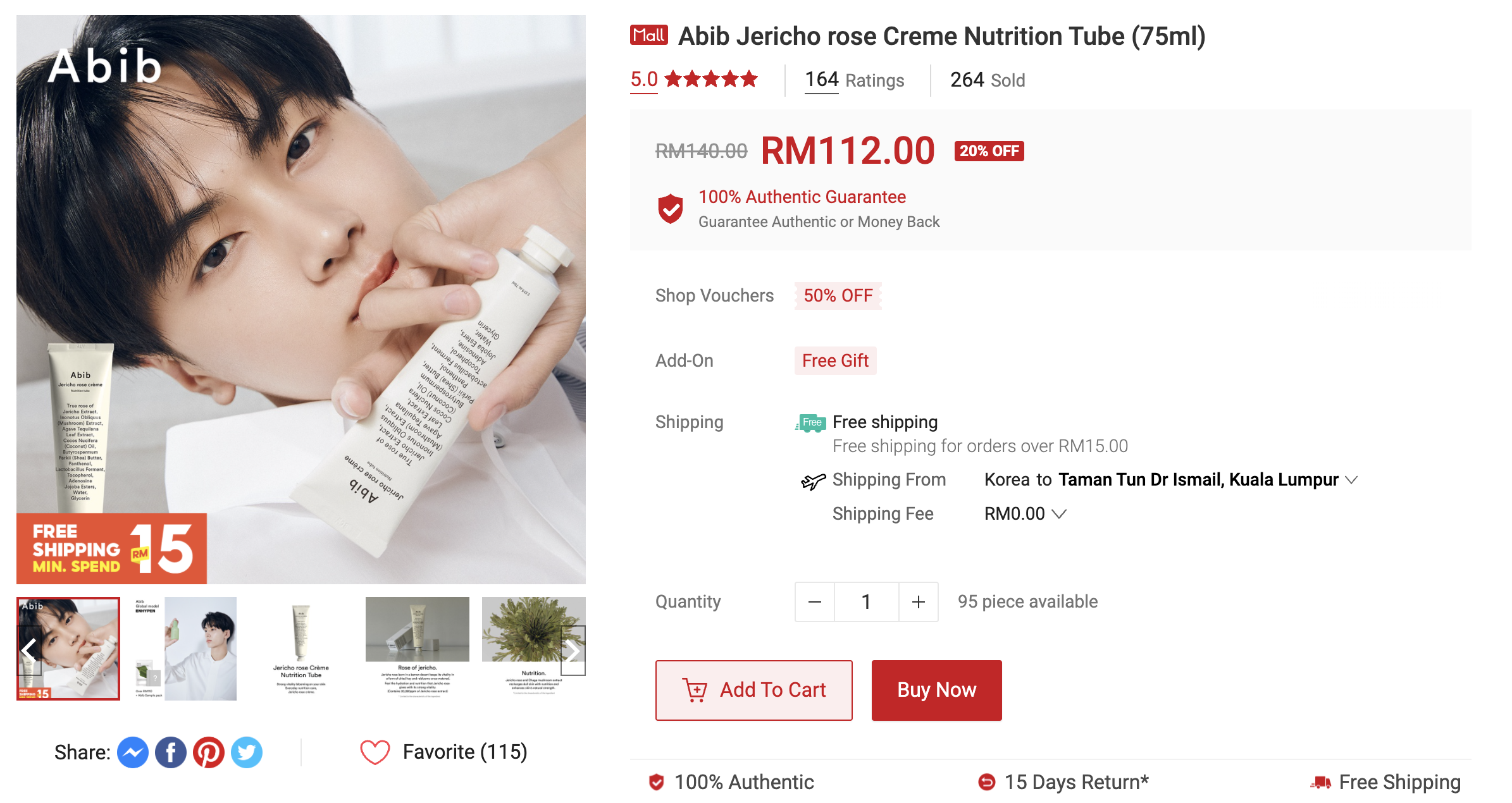Viewport: 1512px width, 803px height.
Task: Open the 50% OFF shop voucher
Action: (x=838, y=296)
